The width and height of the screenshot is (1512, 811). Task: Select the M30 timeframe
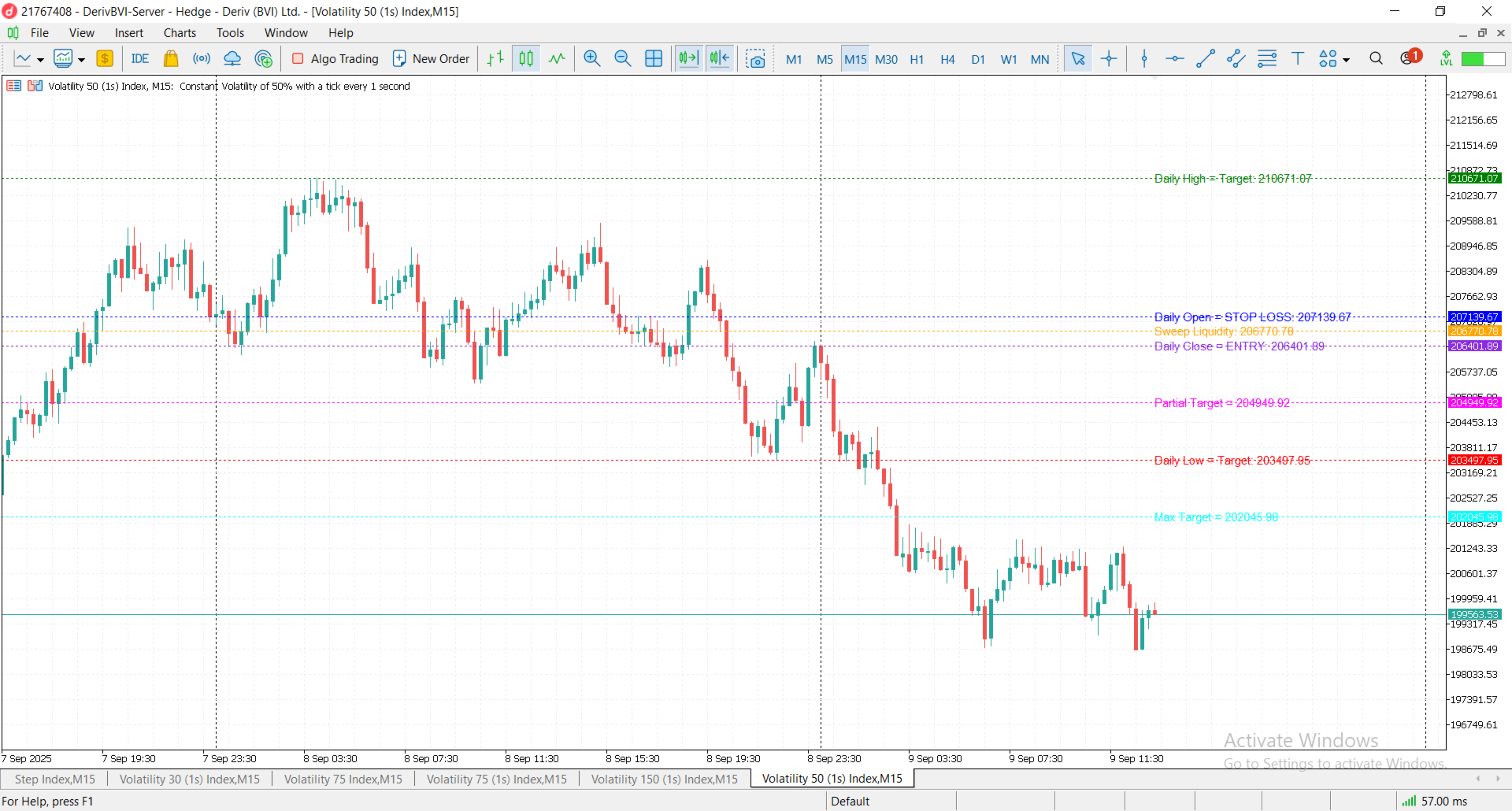pos(887,59)
